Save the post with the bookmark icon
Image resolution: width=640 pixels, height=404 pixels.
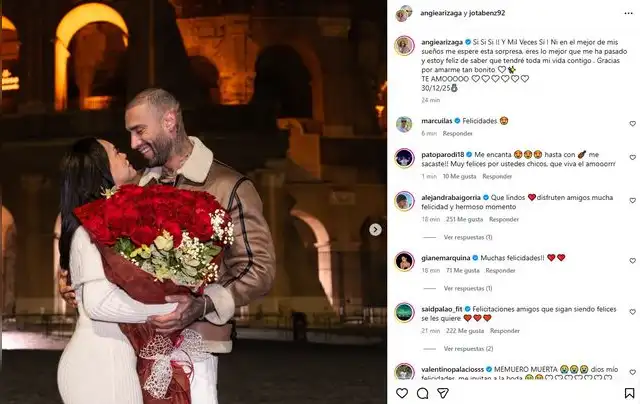(x=629, y=393)
